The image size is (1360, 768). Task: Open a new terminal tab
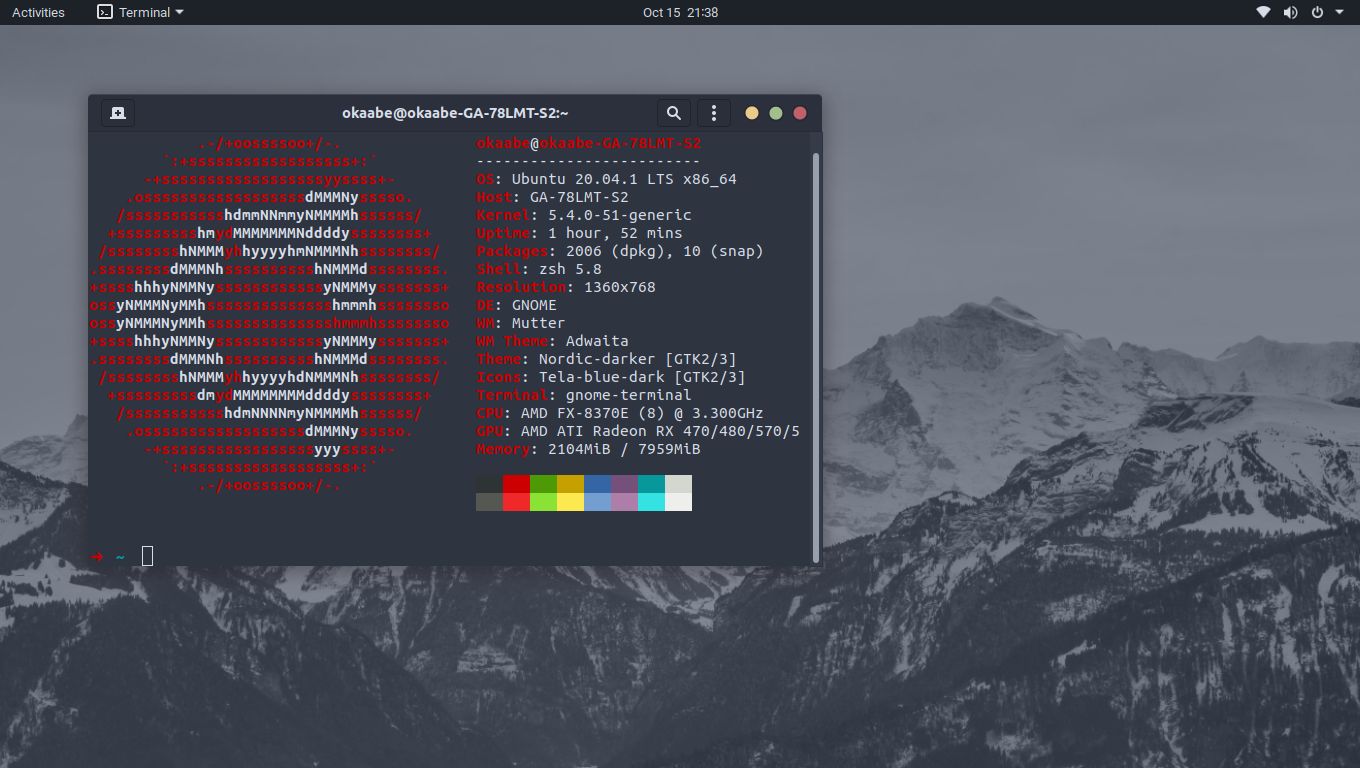(x=117, y=112)
